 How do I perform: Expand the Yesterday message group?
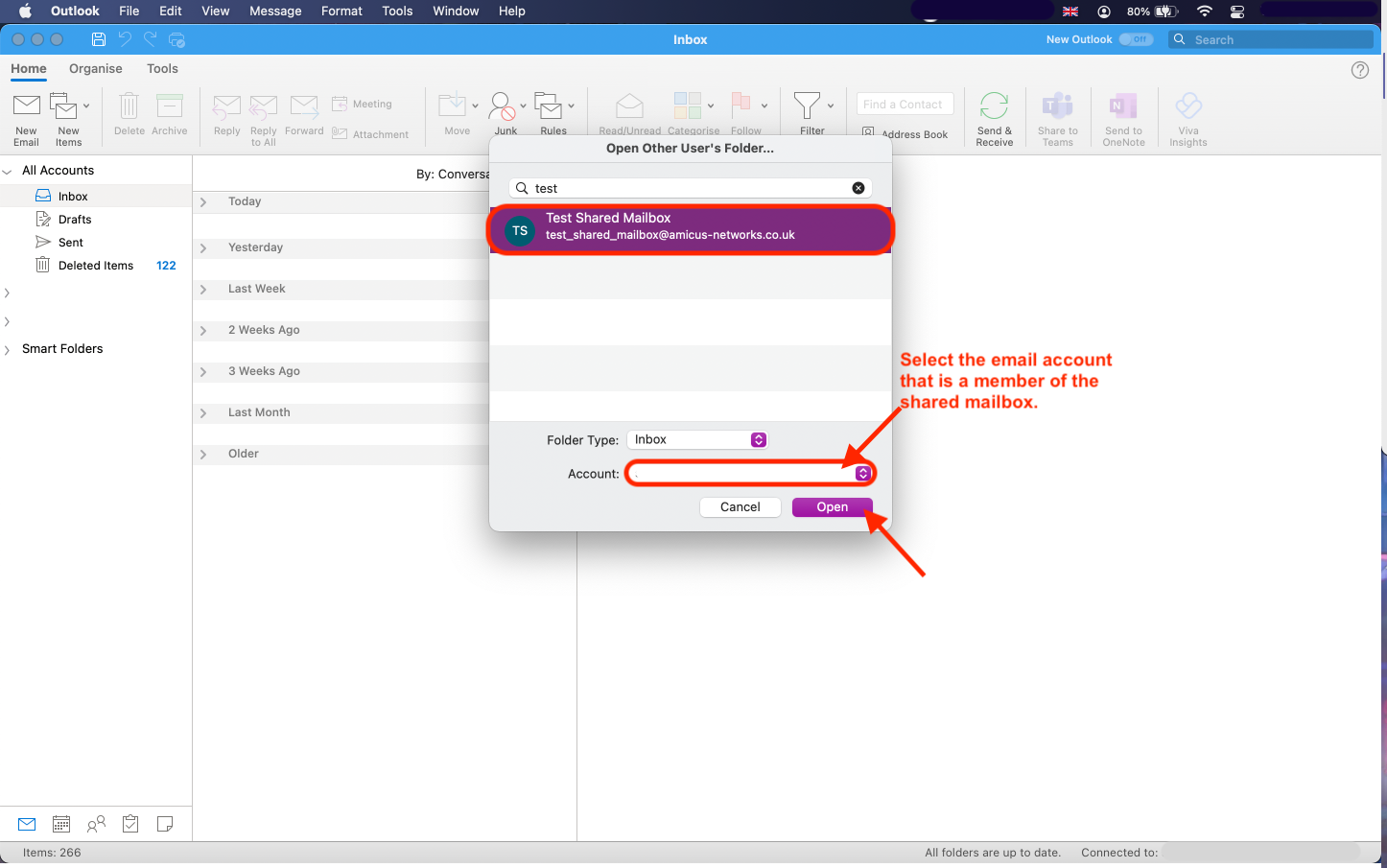(x=203, y=247)
